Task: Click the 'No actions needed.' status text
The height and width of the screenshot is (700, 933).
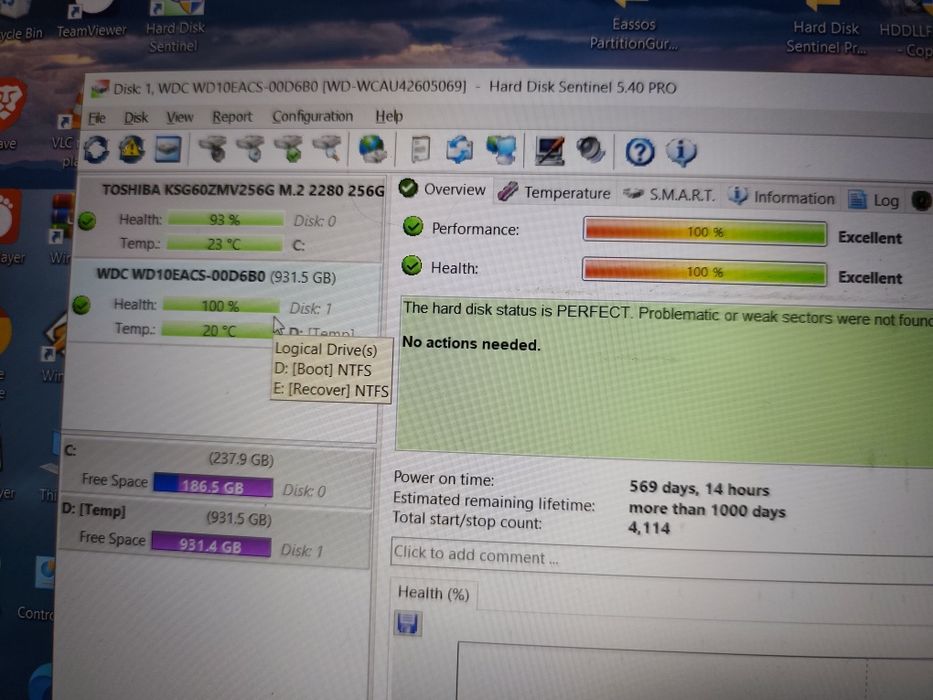Action: pos(471,343)
